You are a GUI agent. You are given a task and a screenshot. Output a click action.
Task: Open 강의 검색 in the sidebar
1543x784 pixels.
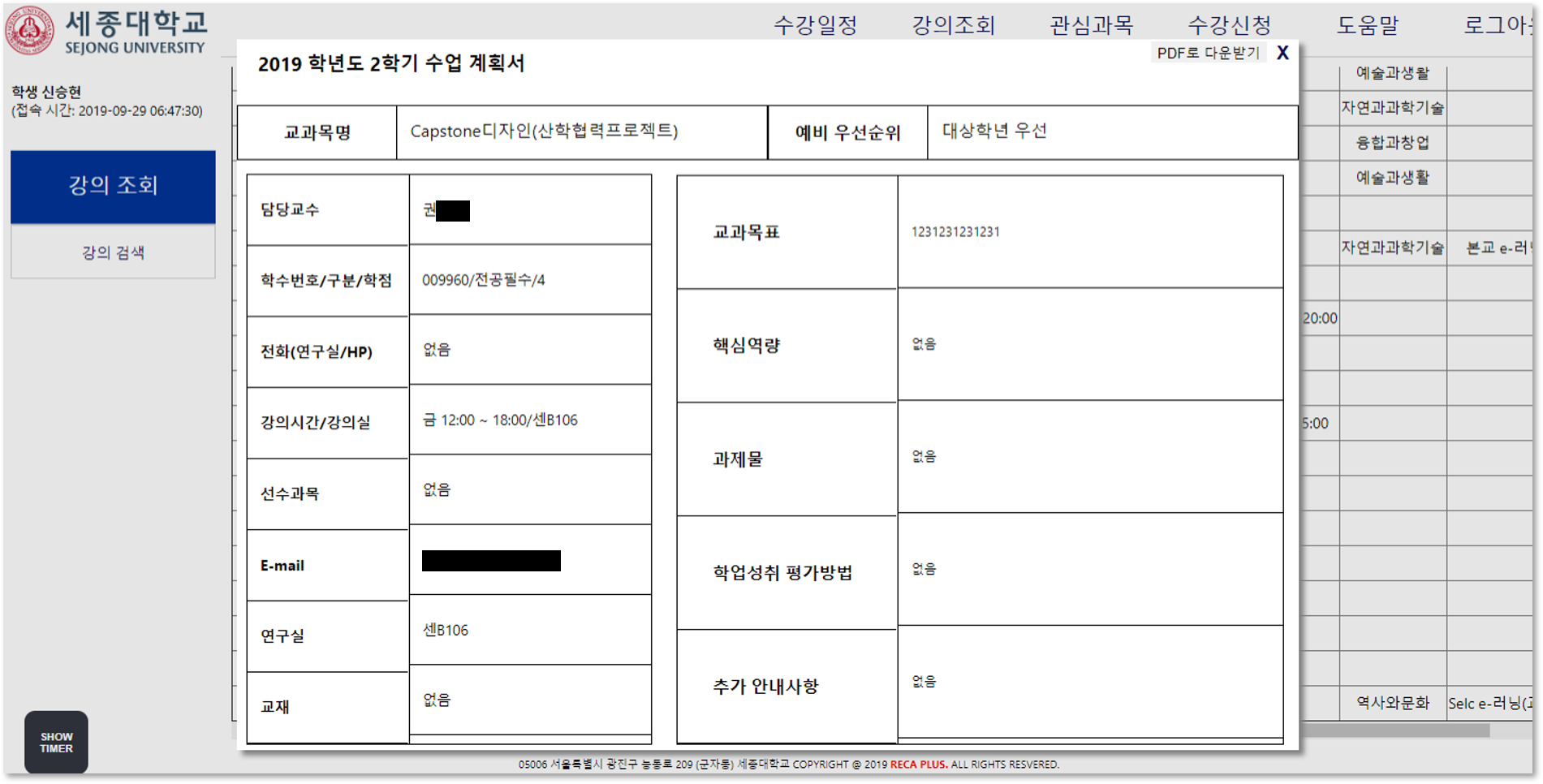(x=113, y=252)
